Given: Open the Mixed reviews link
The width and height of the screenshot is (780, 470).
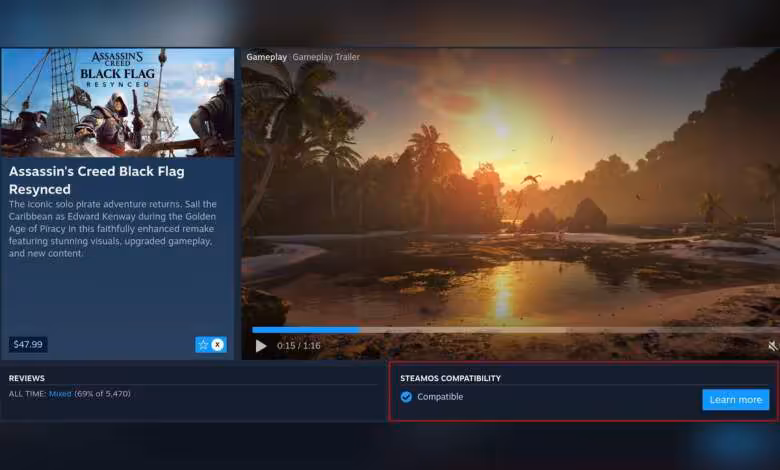Looking at the screenshot, I should [60, 394].
